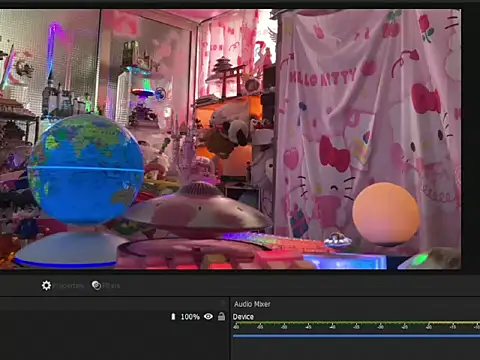Screen dimensions: 480x360
Task: Toggle the padlock lock on the source
Action: pos(221,316)
